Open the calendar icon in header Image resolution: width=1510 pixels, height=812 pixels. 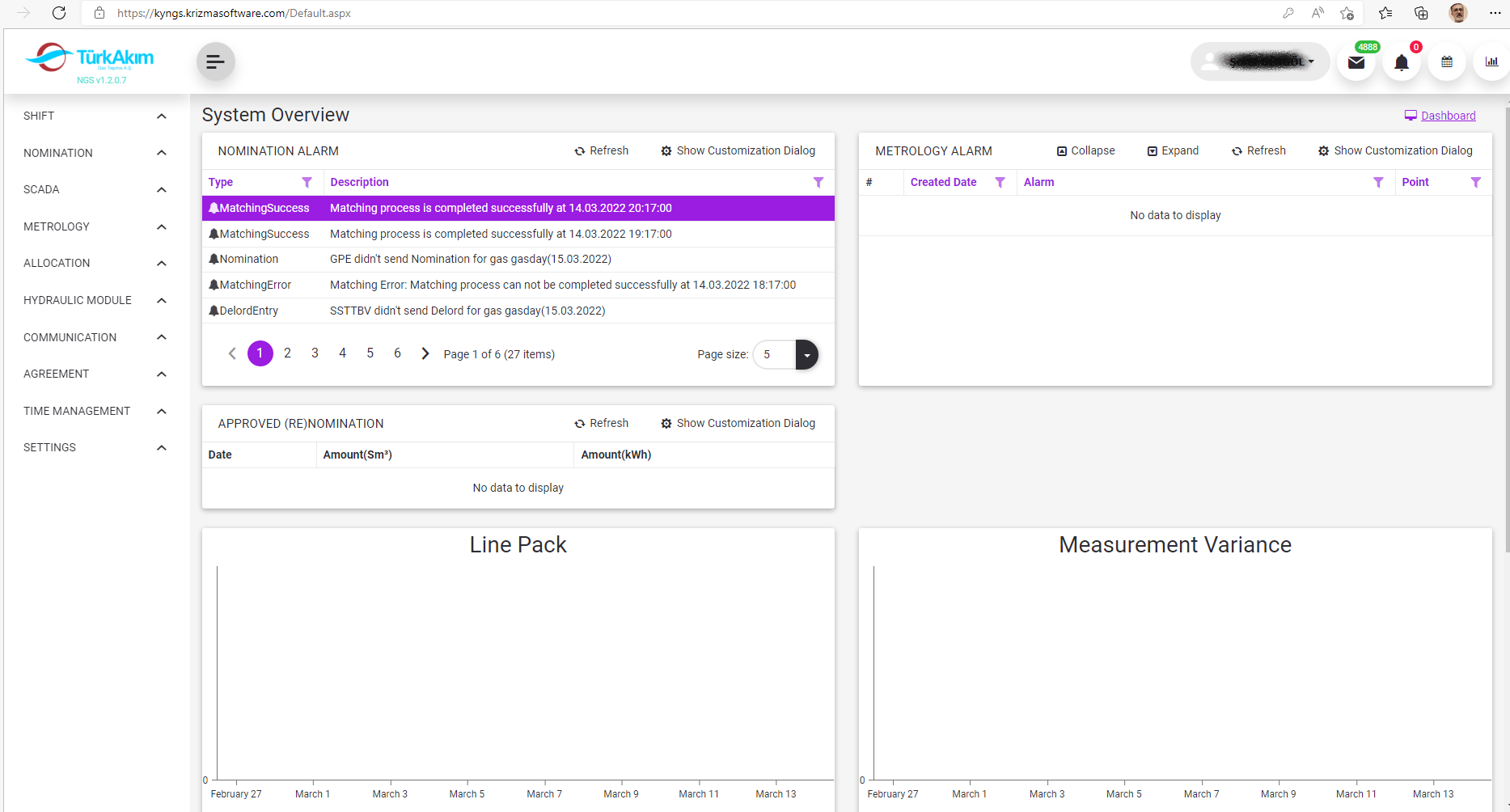1447,62
